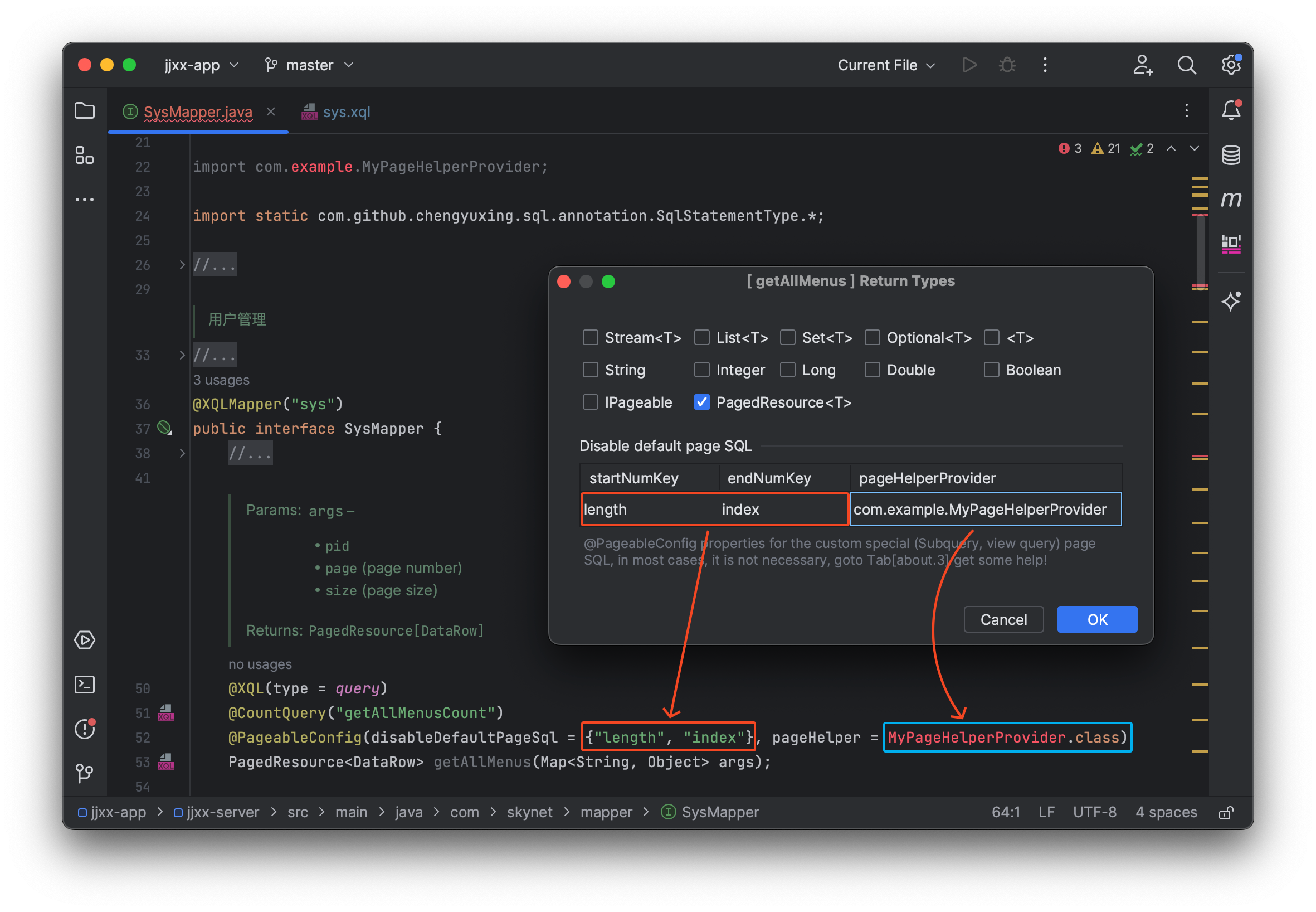Expand folded code at line 26
Viewport: 1316px width, 912px height.
pos(182,265)
